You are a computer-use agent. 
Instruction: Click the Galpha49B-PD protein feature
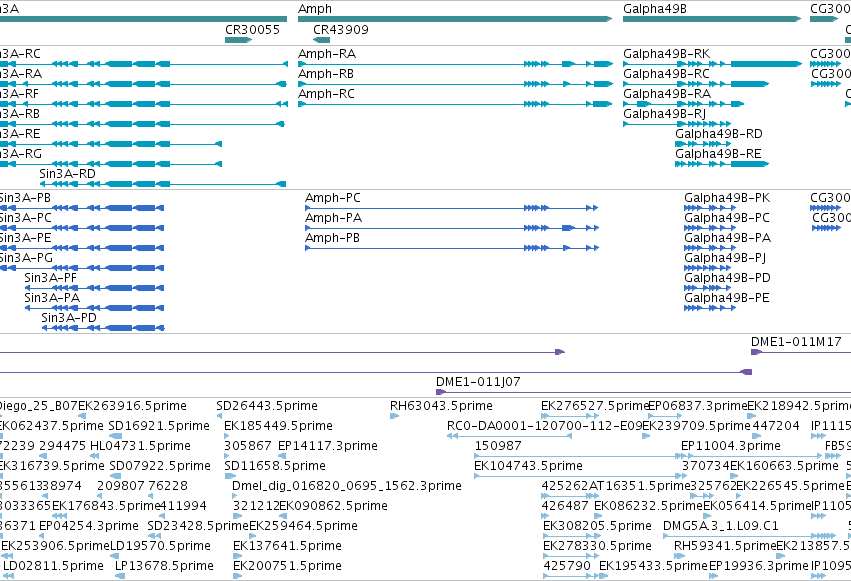[x=708, y=288]
